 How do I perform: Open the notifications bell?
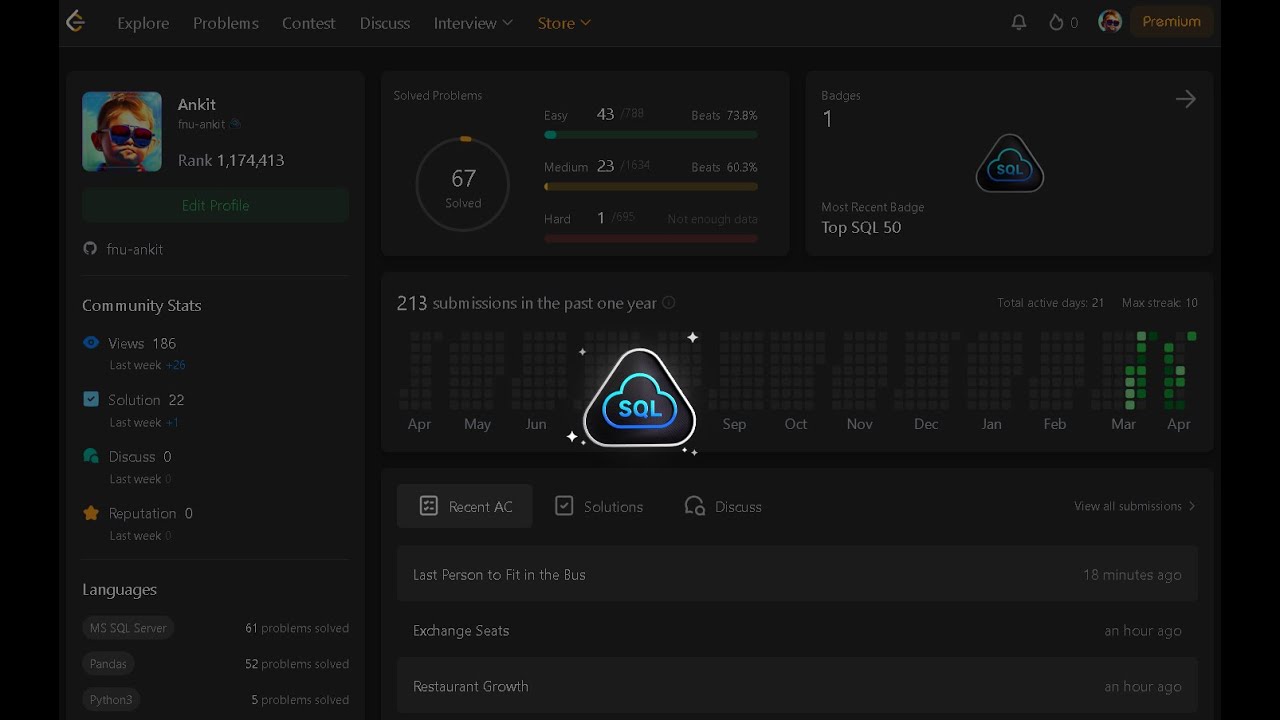coord(1019,22)
